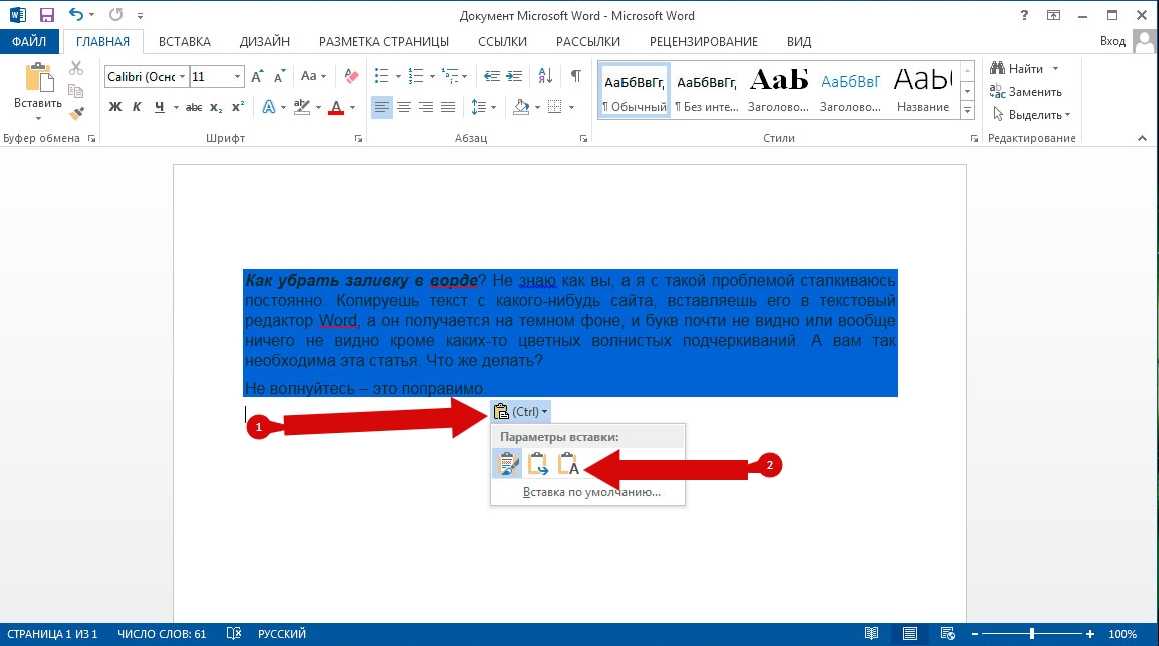
Task: Click the zoom slider handle
Action: click(x=1032, y=633)
